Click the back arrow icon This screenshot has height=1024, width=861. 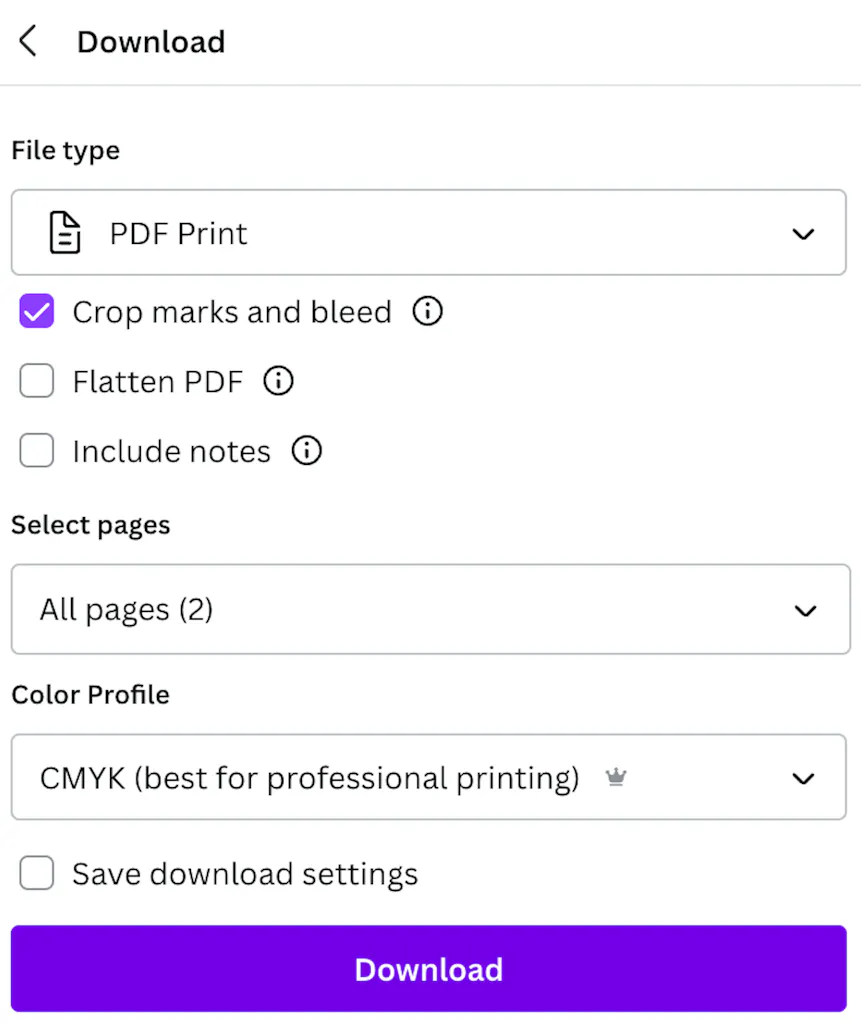pyautogui.click(x=28, y=42)
